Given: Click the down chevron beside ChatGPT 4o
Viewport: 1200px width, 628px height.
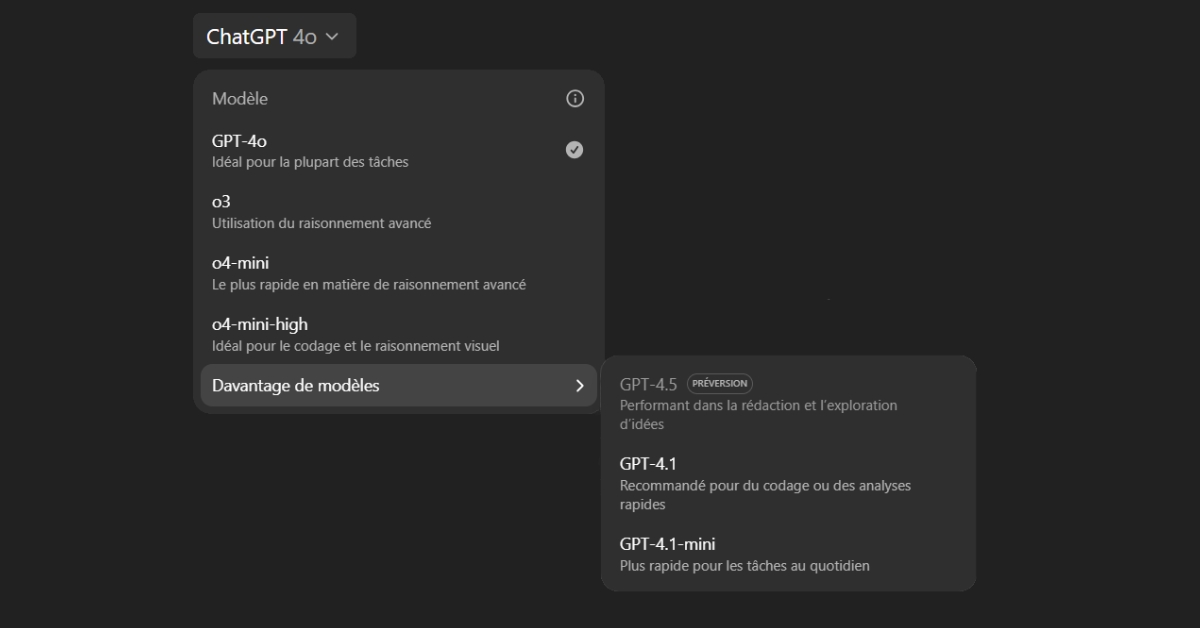Looking at the screenshot, I should (x=333, y=36).
